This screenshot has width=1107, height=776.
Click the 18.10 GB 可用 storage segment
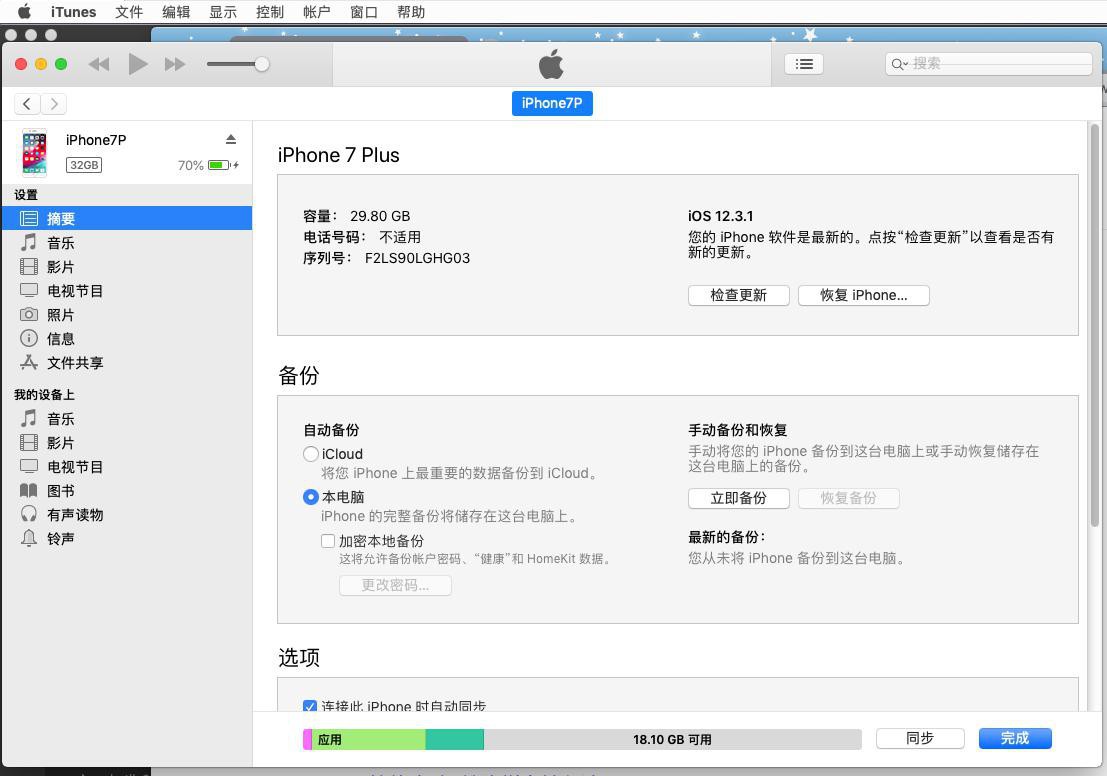(x=672, y=739)
